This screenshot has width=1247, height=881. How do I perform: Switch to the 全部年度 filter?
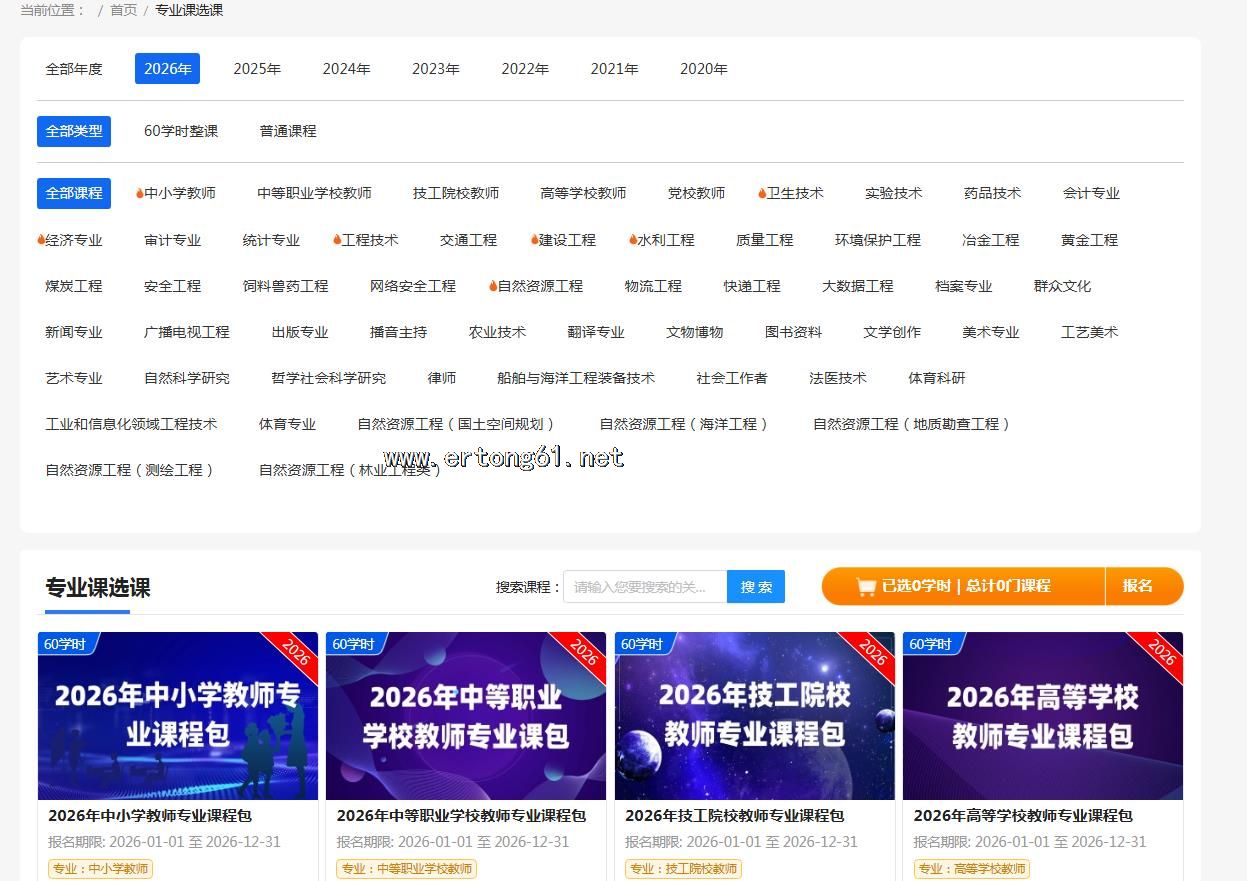click(x=74, y=69)
